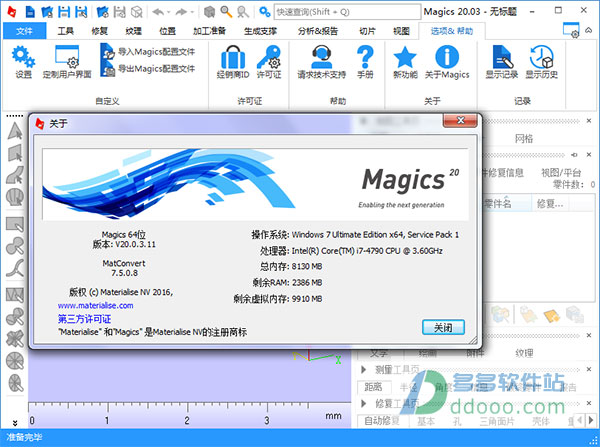Open the 手册 manual question icon
Viewport: 600px width, 447px height.
click(x=365, y=62)
